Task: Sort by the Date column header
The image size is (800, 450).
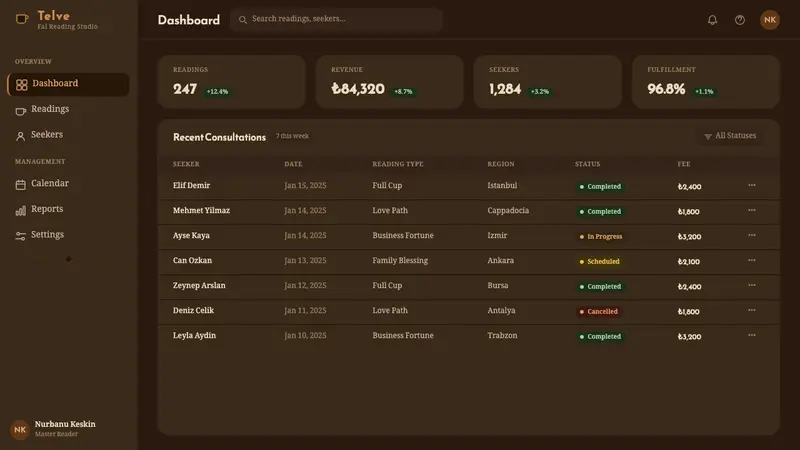Action: coord(293,164)
